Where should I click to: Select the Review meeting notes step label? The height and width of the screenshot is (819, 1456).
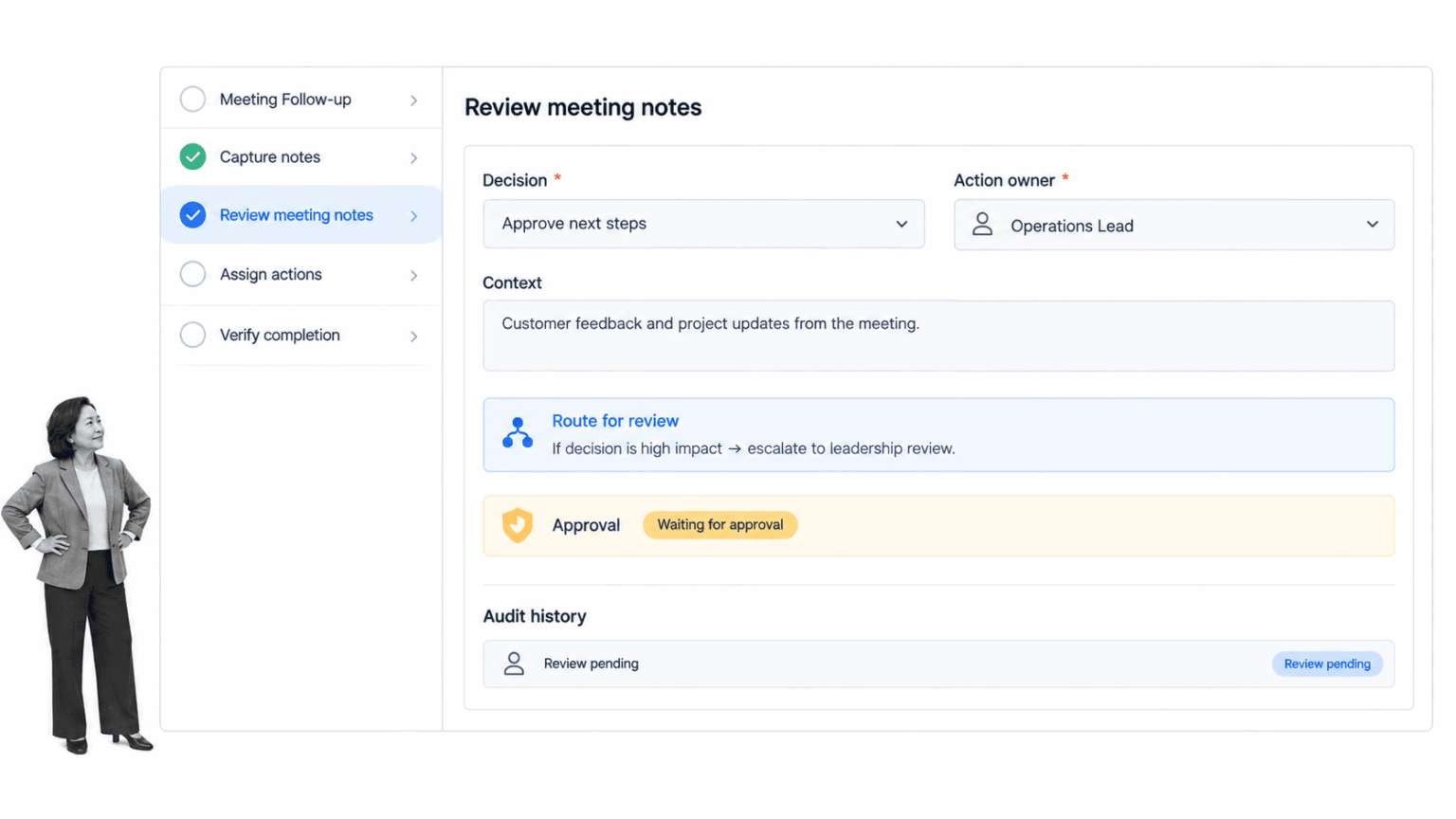(297, 215)
